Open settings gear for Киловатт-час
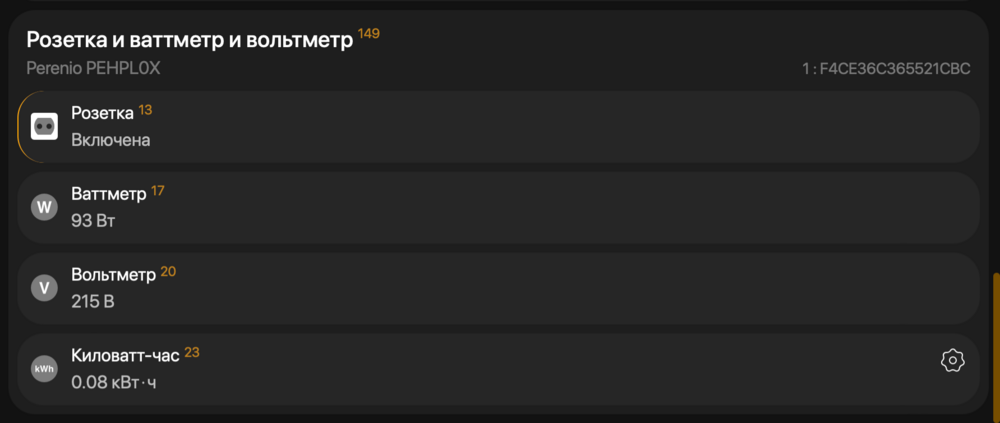This screenshot has height=423, width=1000. [952, 360]
